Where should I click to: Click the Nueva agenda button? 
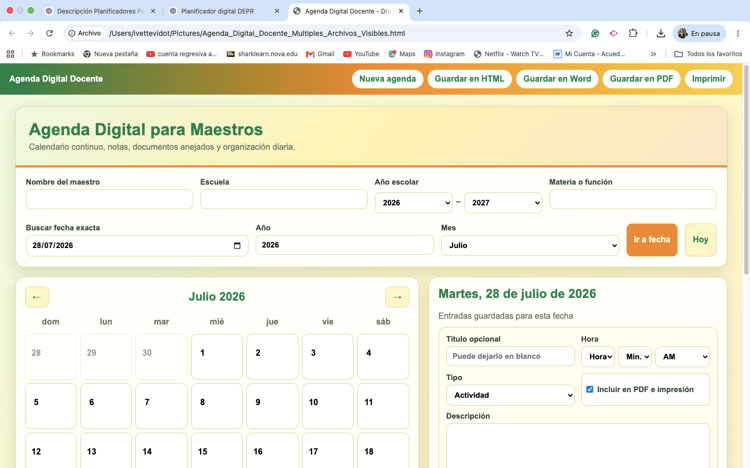tap(387, 79)
